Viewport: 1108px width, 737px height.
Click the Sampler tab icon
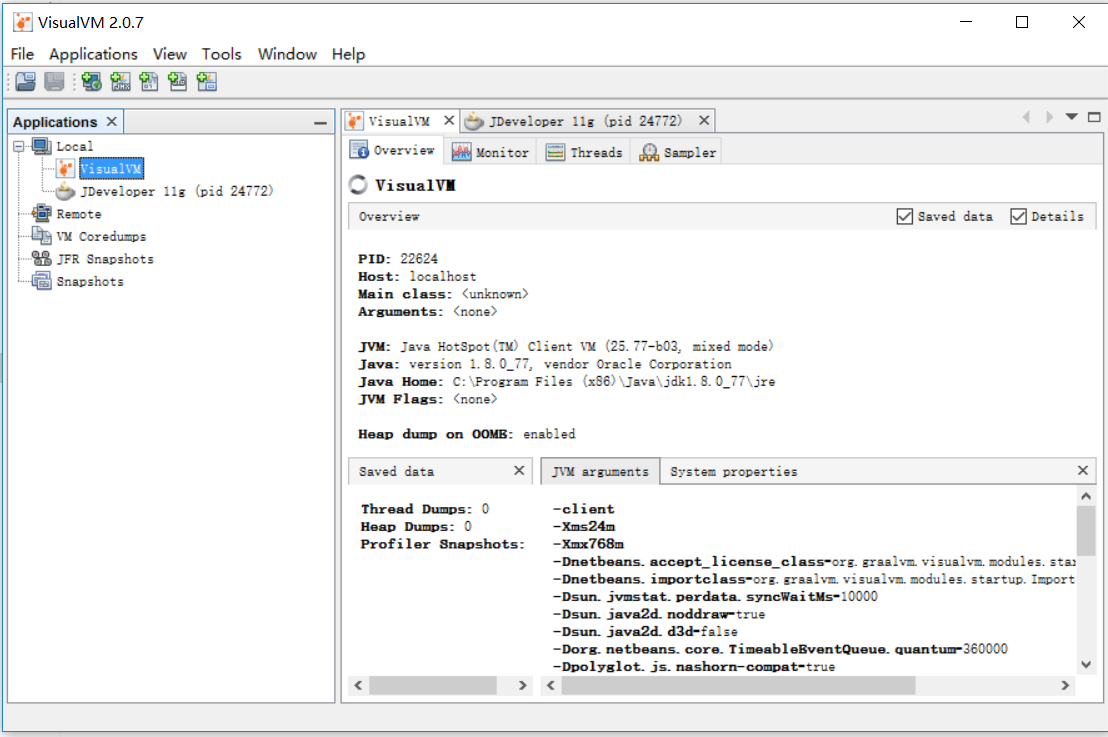tap(649, 152)
